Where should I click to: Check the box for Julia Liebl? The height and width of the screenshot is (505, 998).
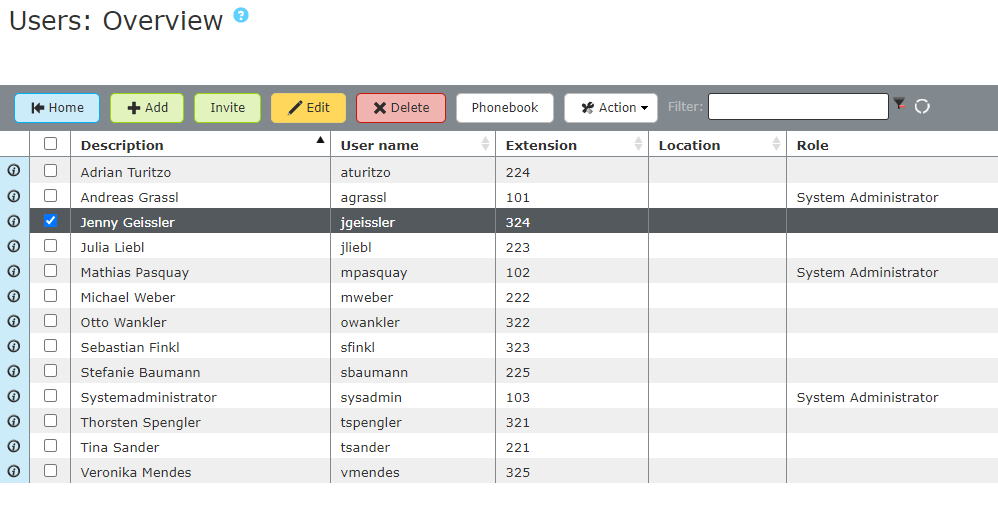pos(50,246)
